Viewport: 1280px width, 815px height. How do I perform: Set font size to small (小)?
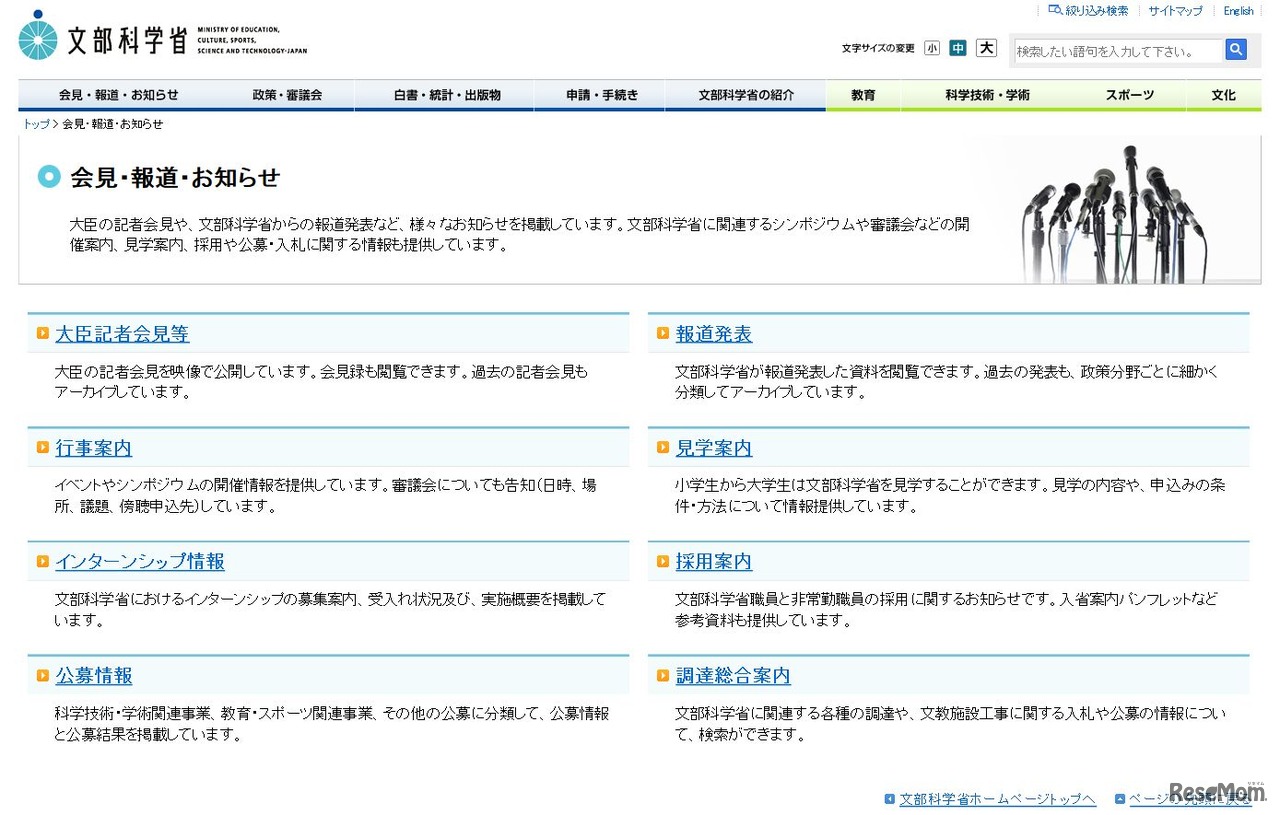[932, 48]
